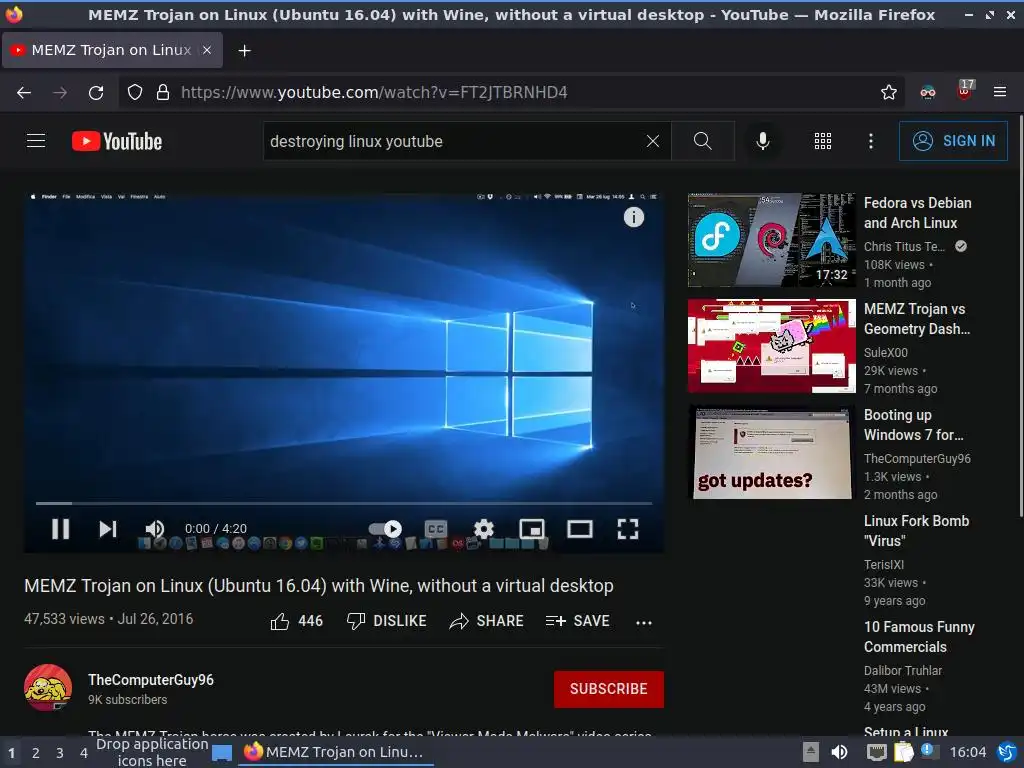
Task: Switch to workspace 3 in the panel
Action: tap(59, 753)
